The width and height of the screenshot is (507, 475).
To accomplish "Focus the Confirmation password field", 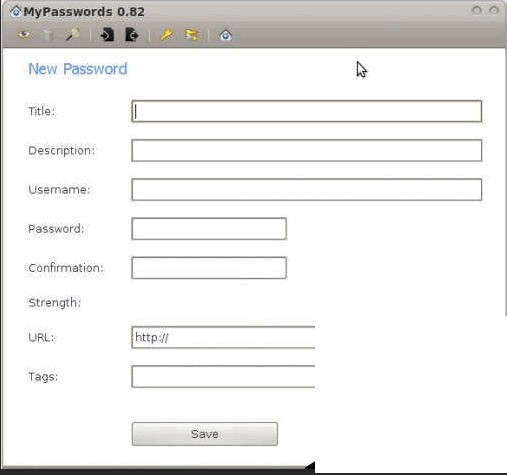I will (209, 268).
